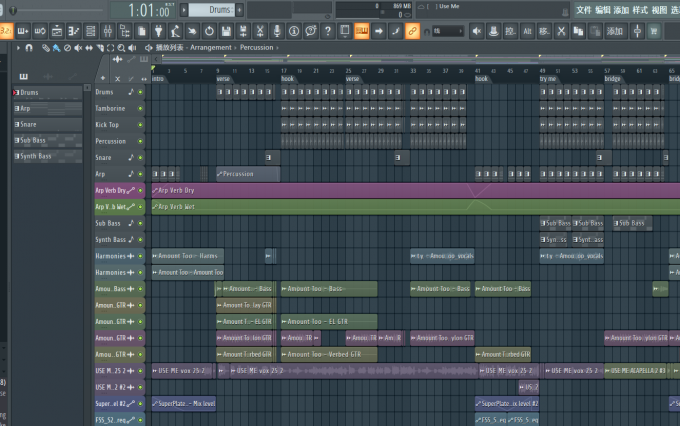Open the 文件 menu

[584, 10]
